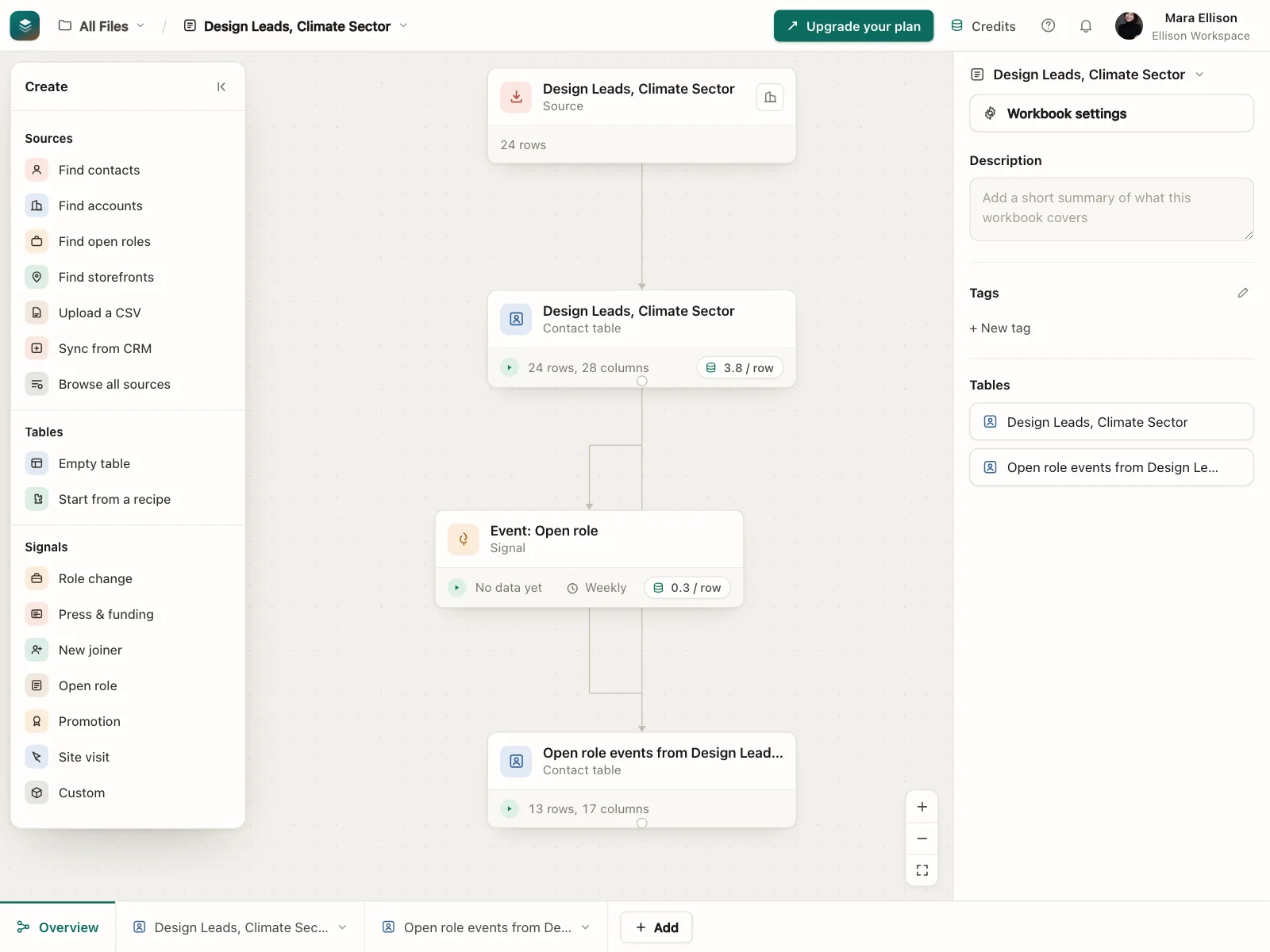
Task: Click accounts icon on Source node
Action: pyautogui.click(x=770, y=97)
